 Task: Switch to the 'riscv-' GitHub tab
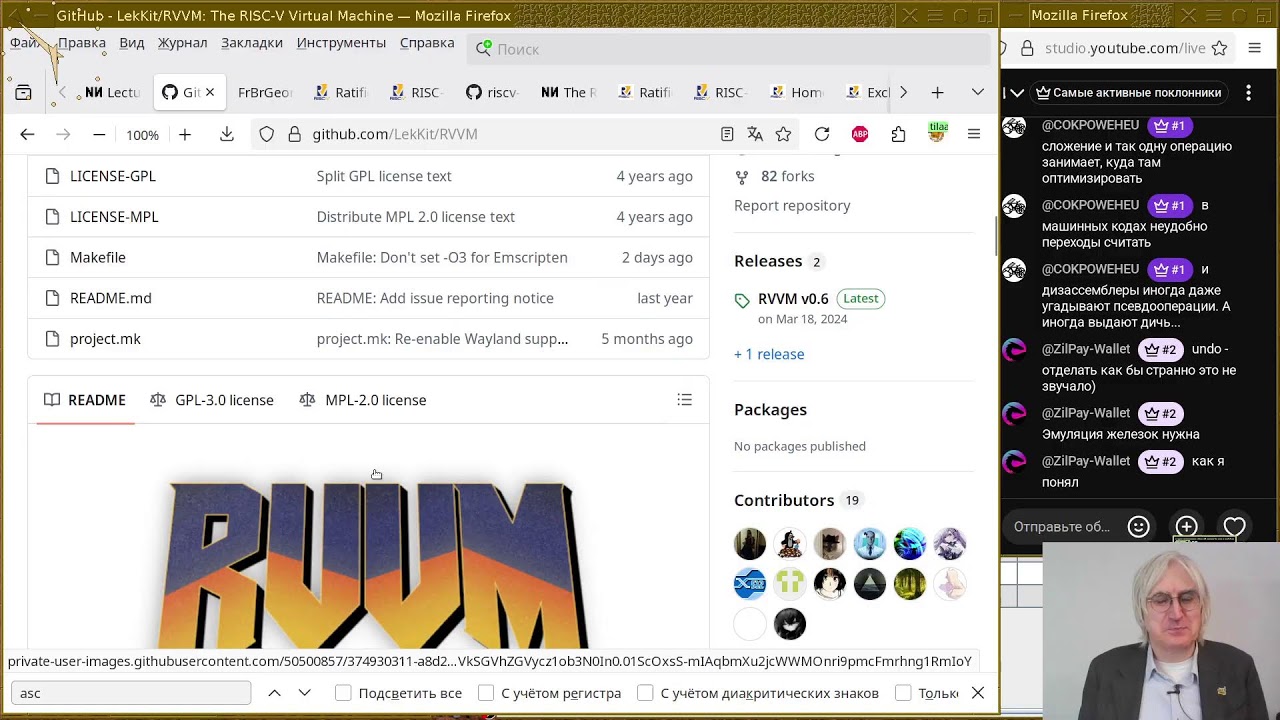point(492,92)
